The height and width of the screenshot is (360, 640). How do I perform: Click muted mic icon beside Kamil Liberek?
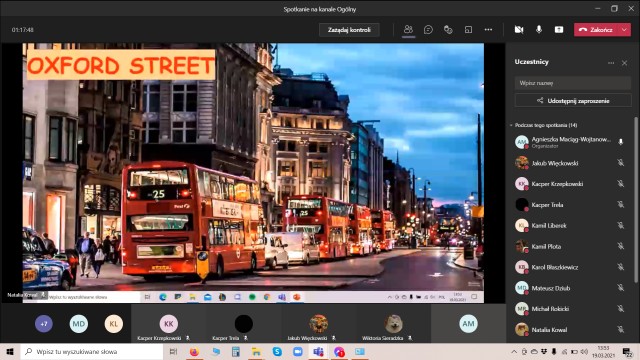[620, 225]
